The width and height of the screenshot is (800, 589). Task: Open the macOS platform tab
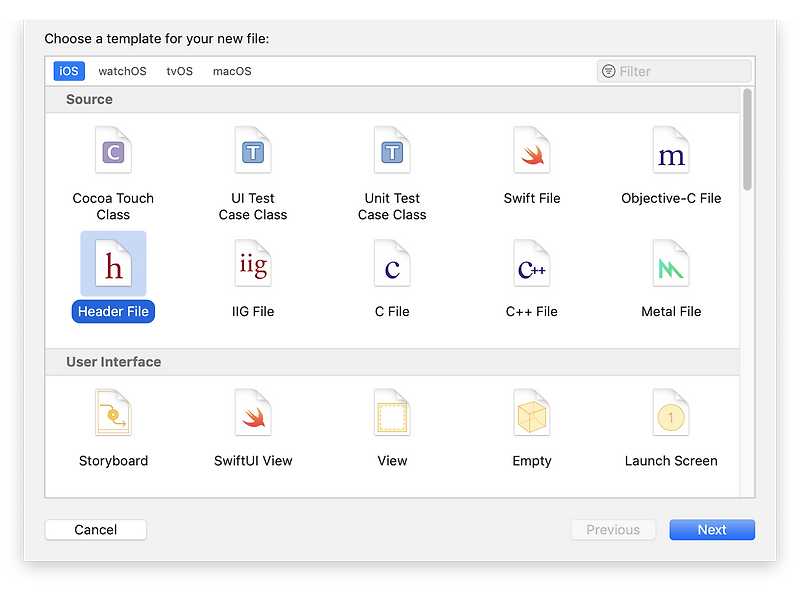pyautogui.click(x=232, y=71)
